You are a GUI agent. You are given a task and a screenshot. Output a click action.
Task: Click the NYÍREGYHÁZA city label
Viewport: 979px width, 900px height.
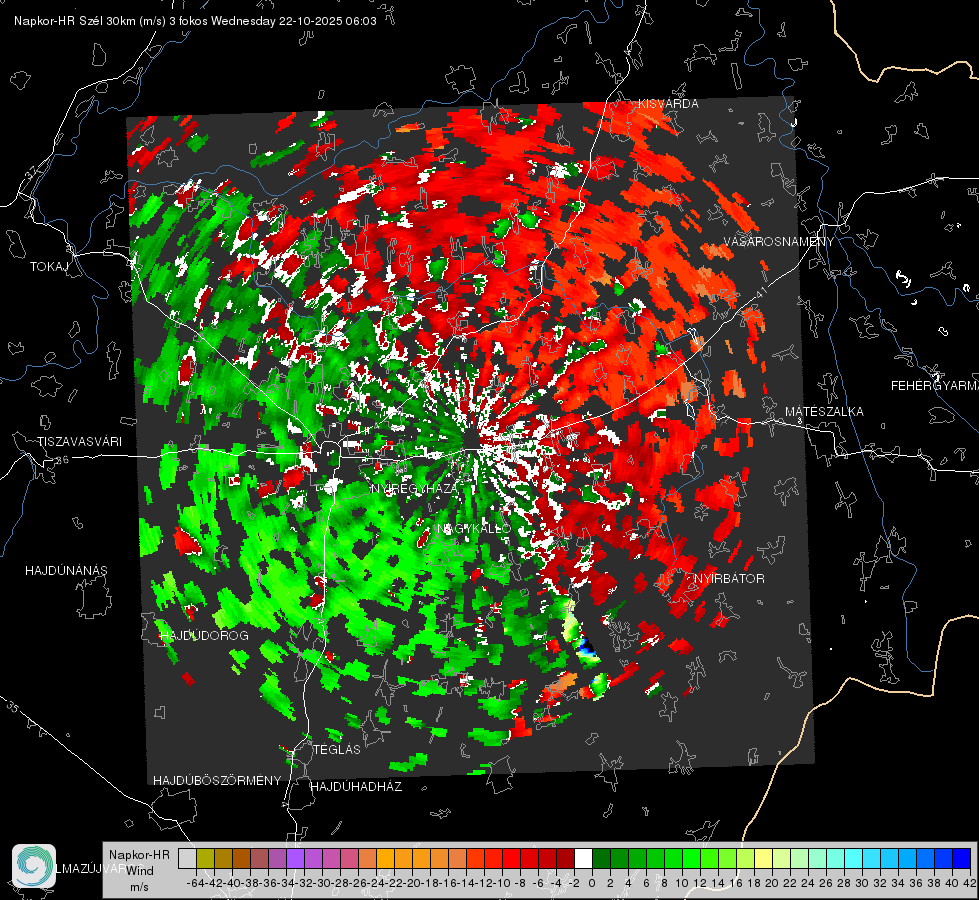tap(413, 488)
